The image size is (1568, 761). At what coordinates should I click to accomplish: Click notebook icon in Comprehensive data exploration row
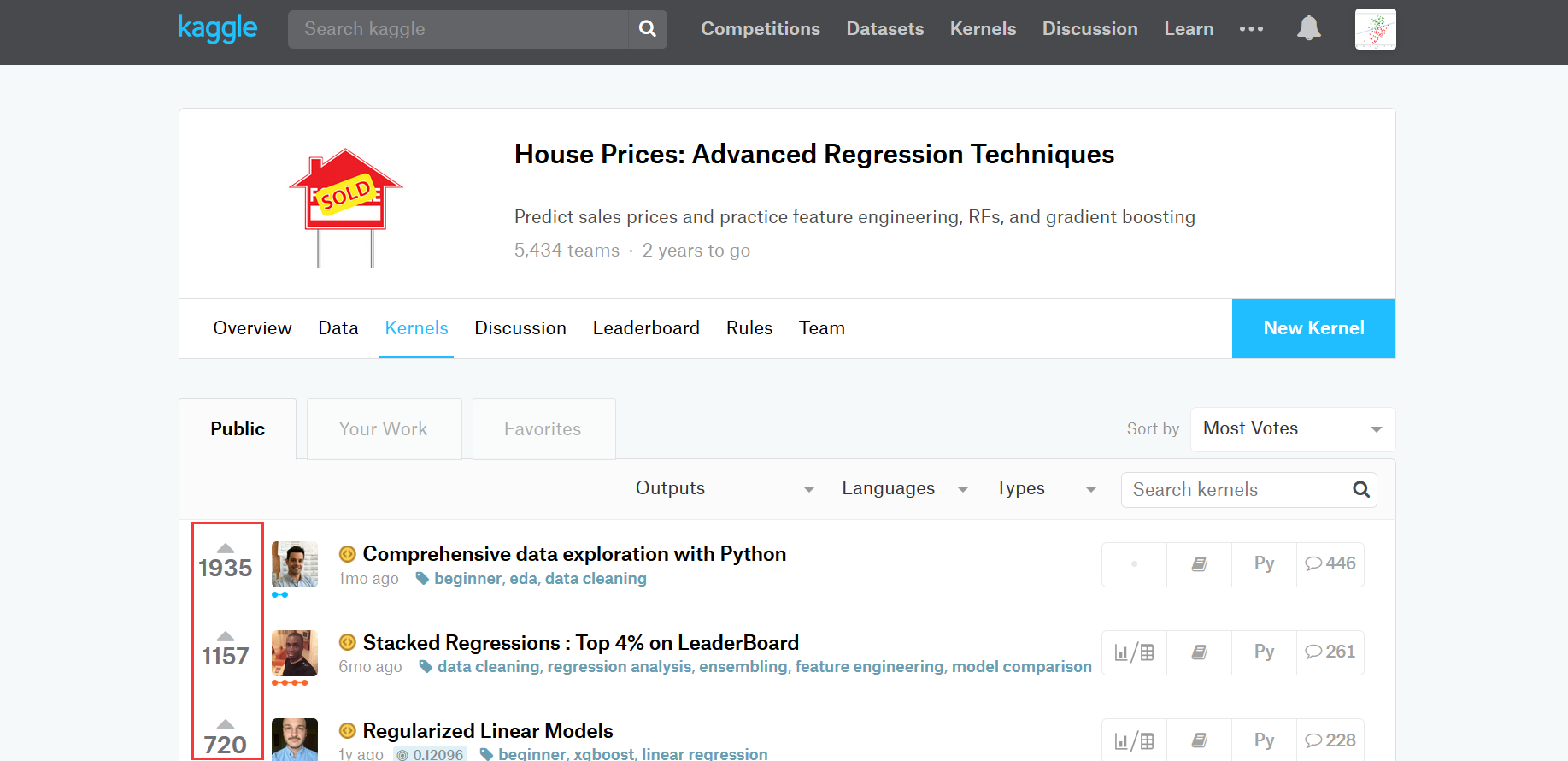point(1199,564)
